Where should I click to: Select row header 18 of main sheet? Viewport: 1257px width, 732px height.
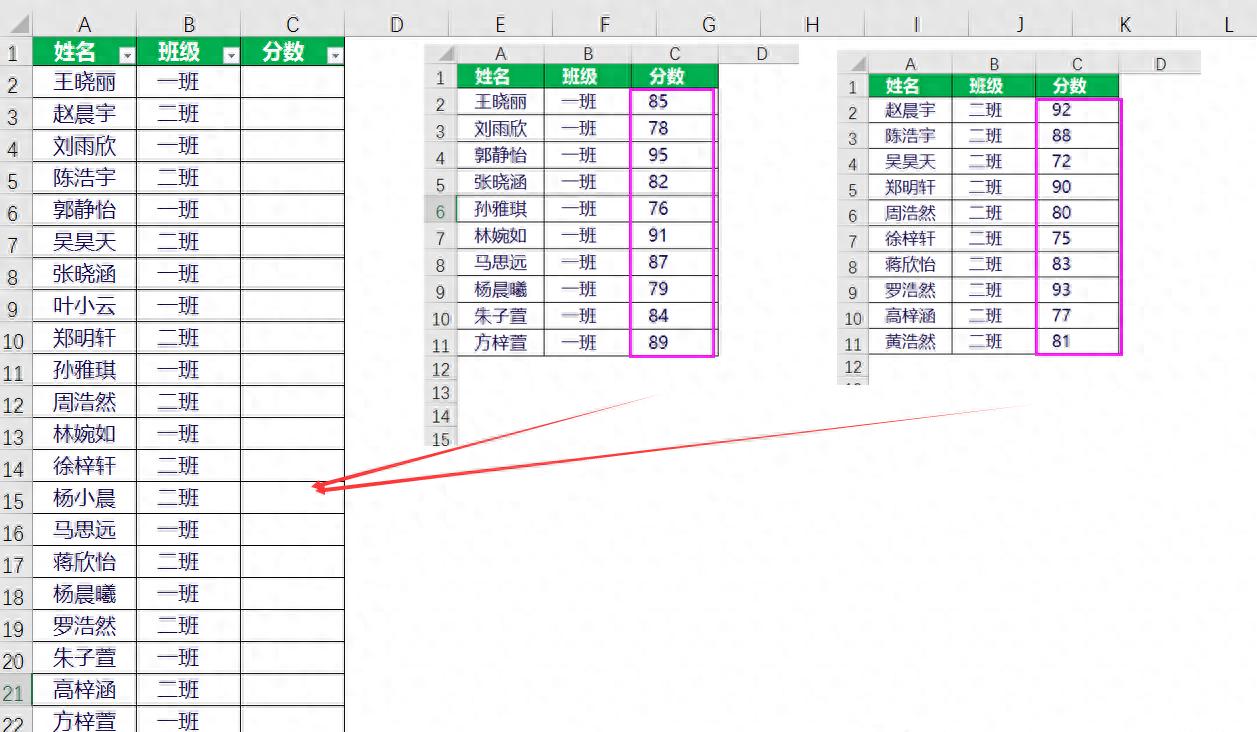15,596
